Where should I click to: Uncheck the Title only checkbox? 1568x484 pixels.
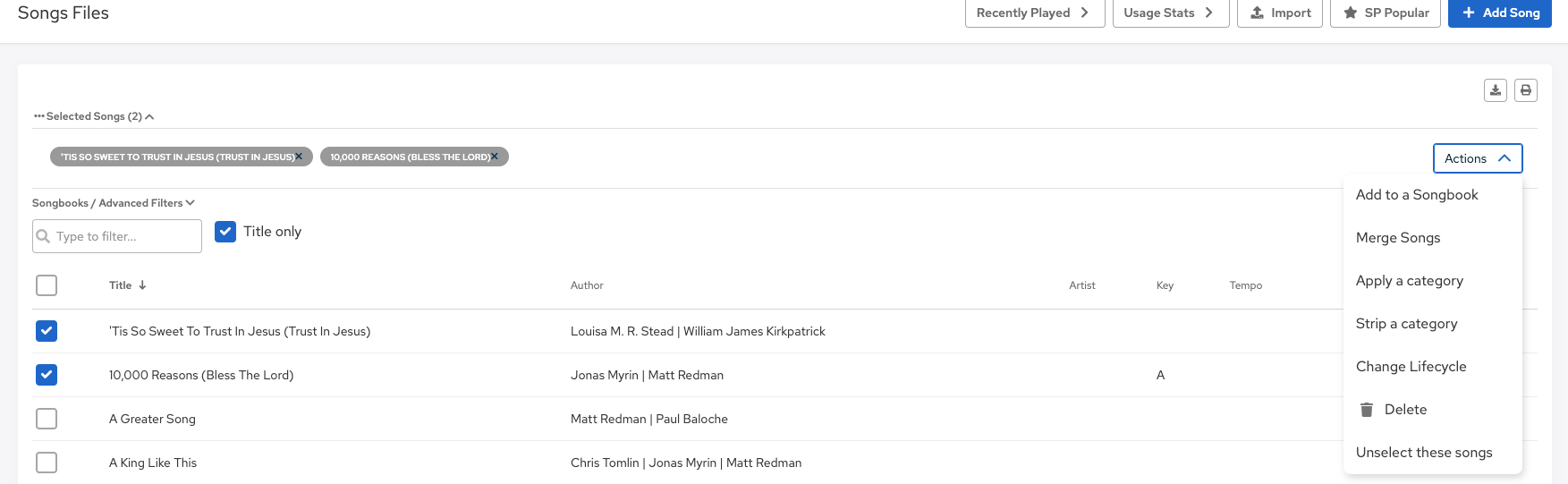225,232
